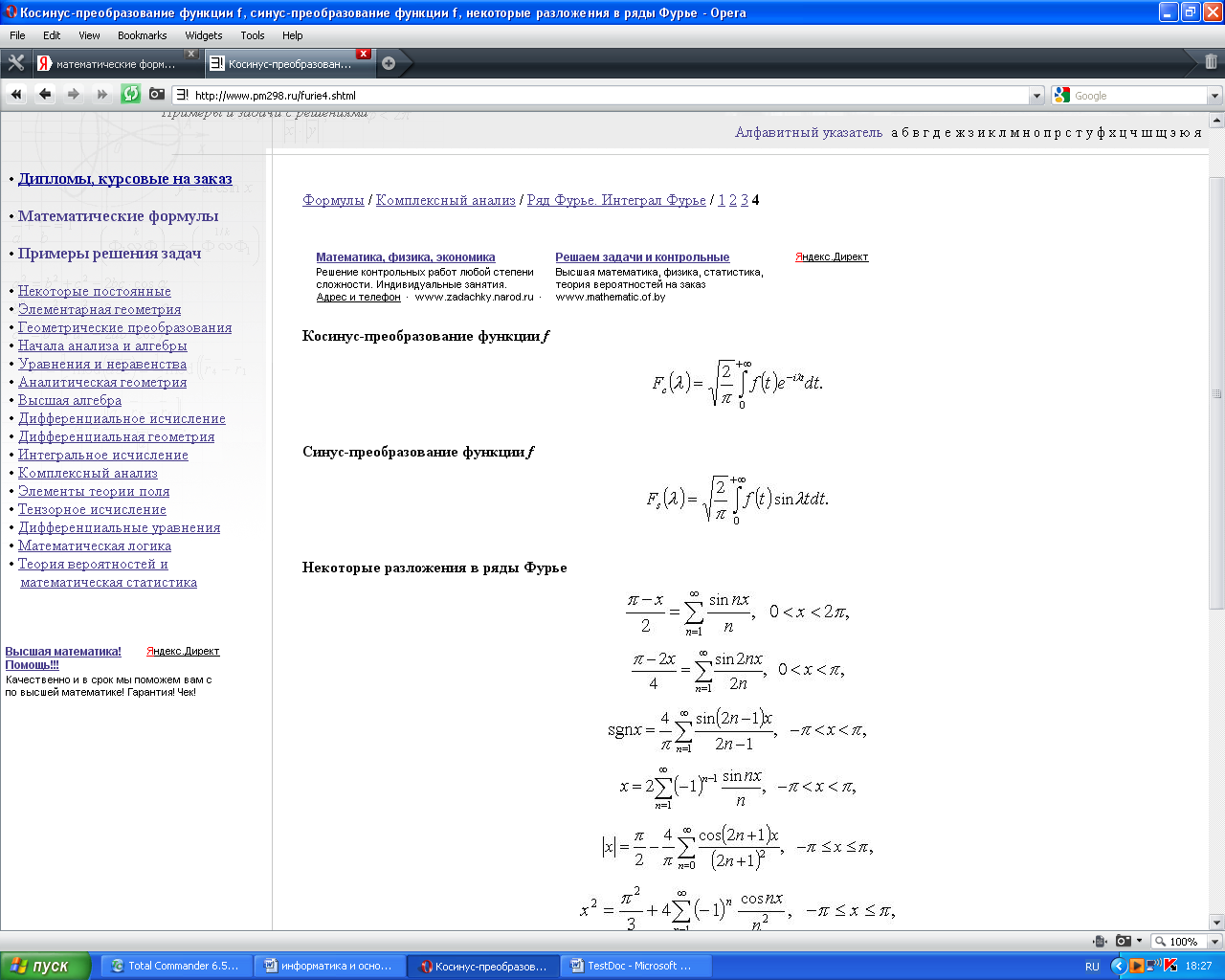1225x980 pixels.
Task: Close the математические формулы tab
Action: click(191, 54)
